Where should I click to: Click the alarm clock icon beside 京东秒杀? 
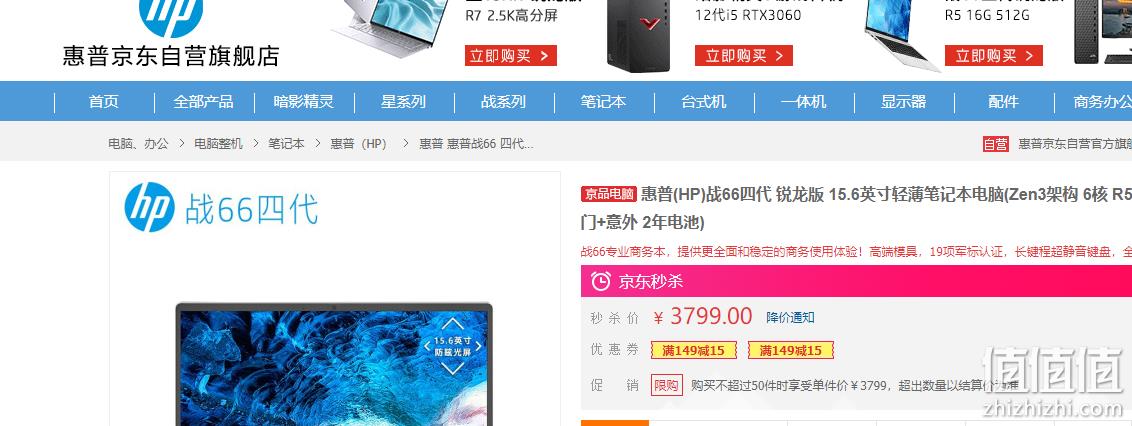(x=601, y=281)
